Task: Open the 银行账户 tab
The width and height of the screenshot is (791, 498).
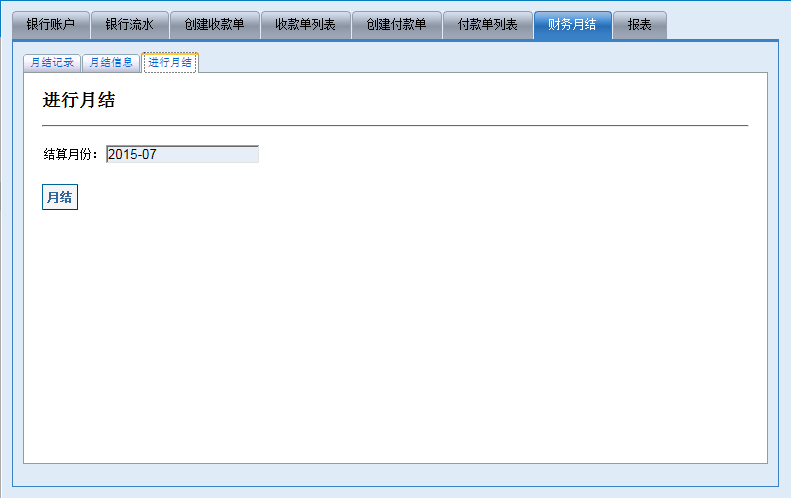Action: point(51,25)
